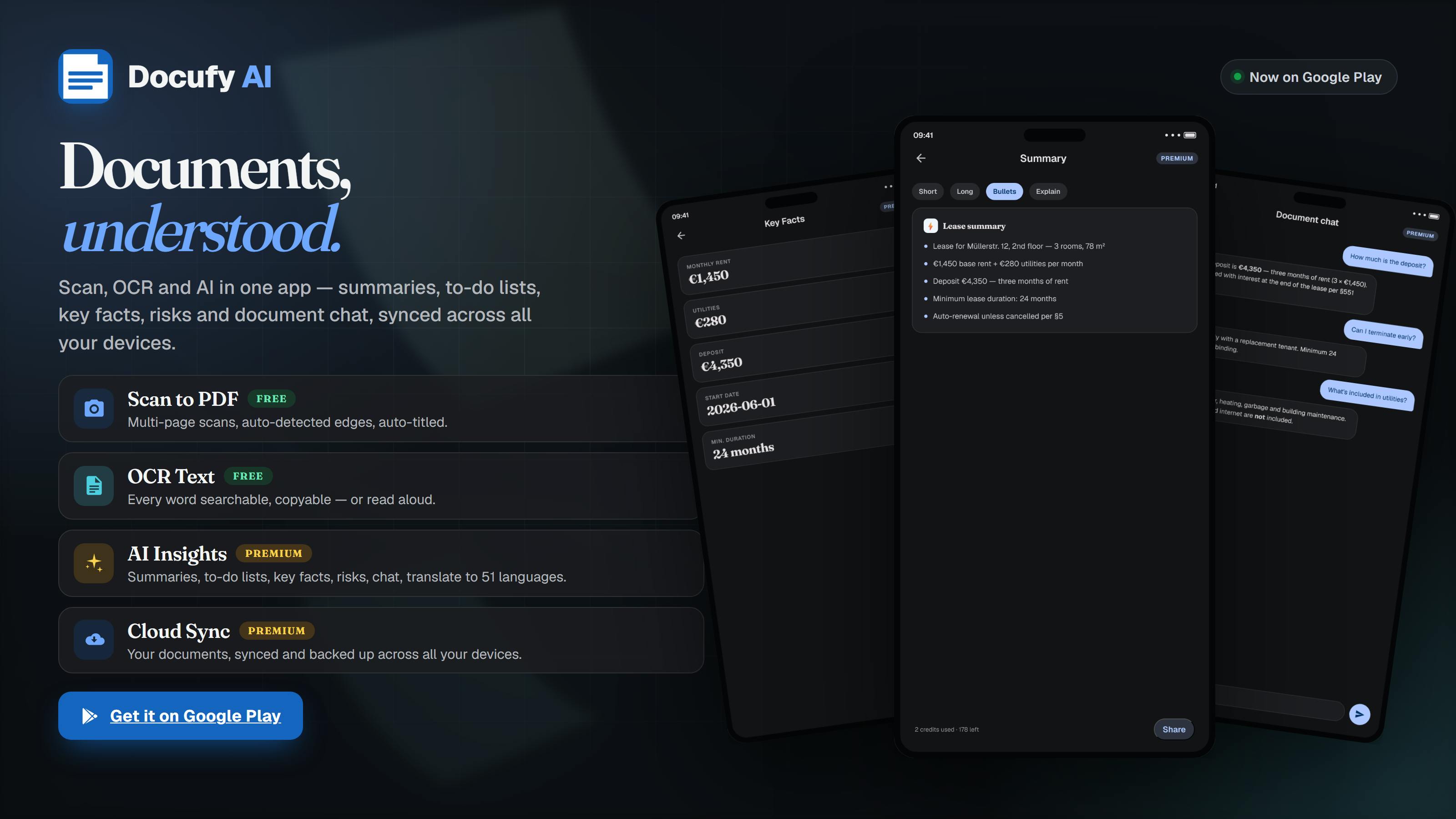Switch to the Bullets summary tab
This screenshot has height=819, width=1456.
(x=1004, y=192)
